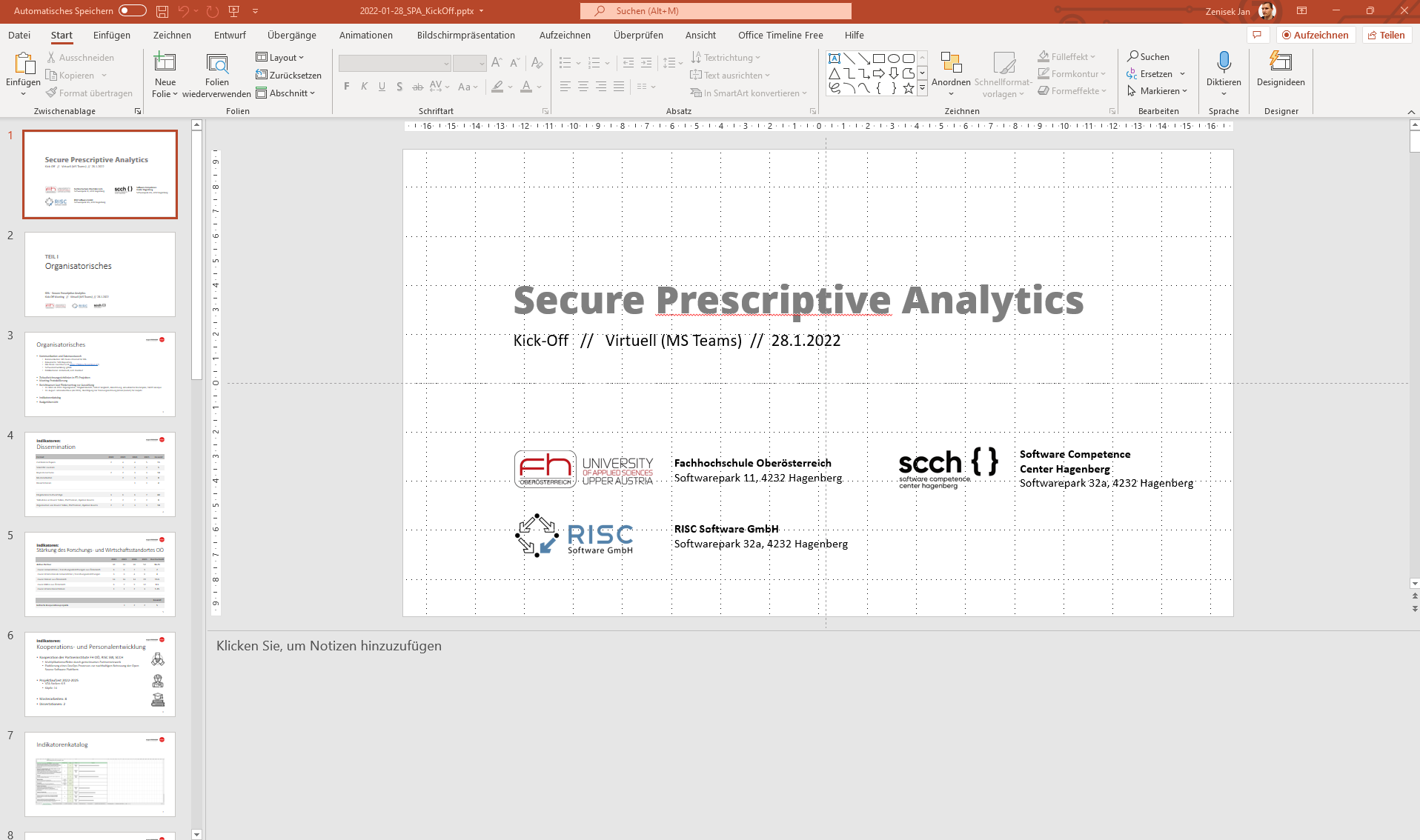Select slide 4 Dissemination thumbnail
The height and width of the screenshot is (840, 1420).
100,474
